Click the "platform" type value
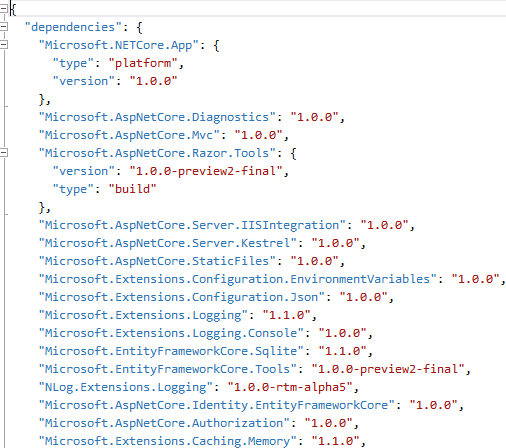The height and width of the screenshot is (448, 506). click(143, 63)
